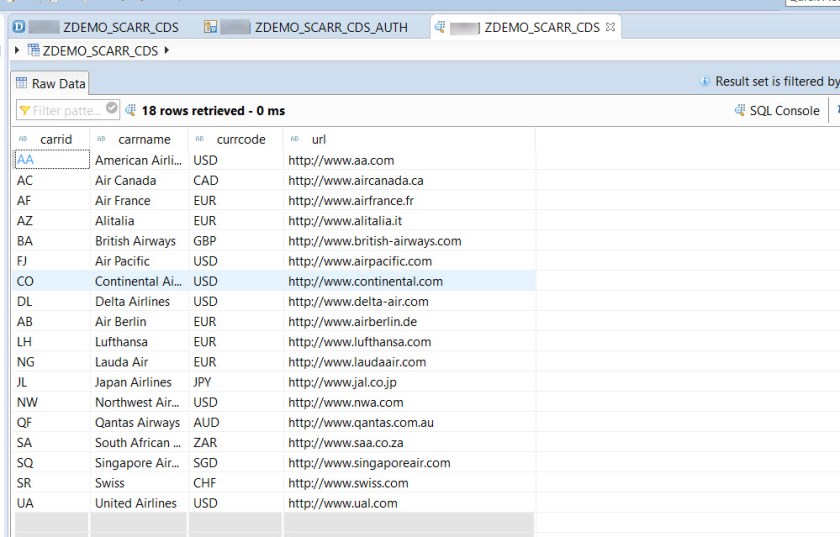Click the http://www.qantas.com.au URL cell
The image size is (840, 537).
point(361,423)
